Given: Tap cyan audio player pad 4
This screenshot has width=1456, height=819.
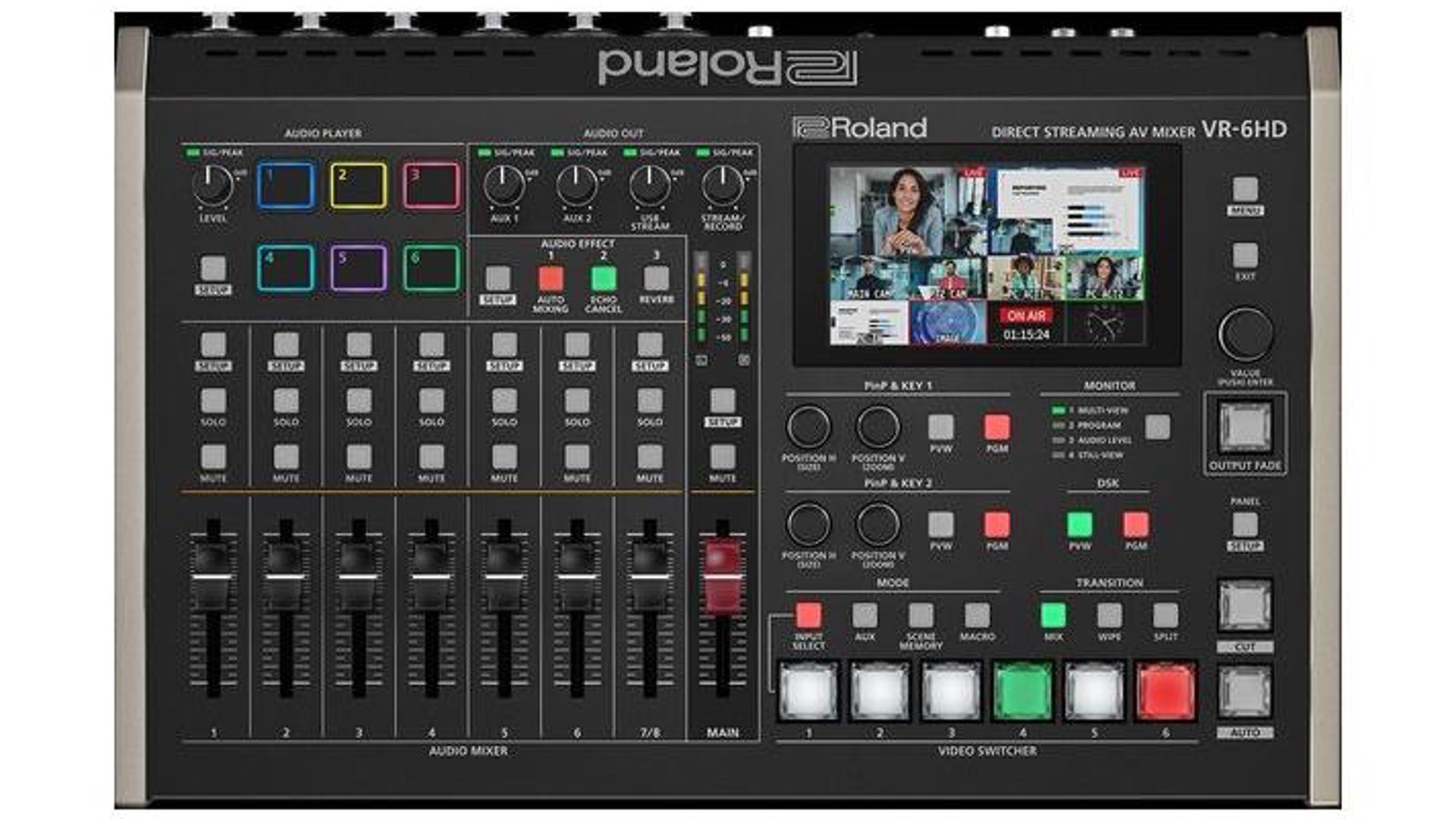Looking at the screenshot, I should pos(286,268).
